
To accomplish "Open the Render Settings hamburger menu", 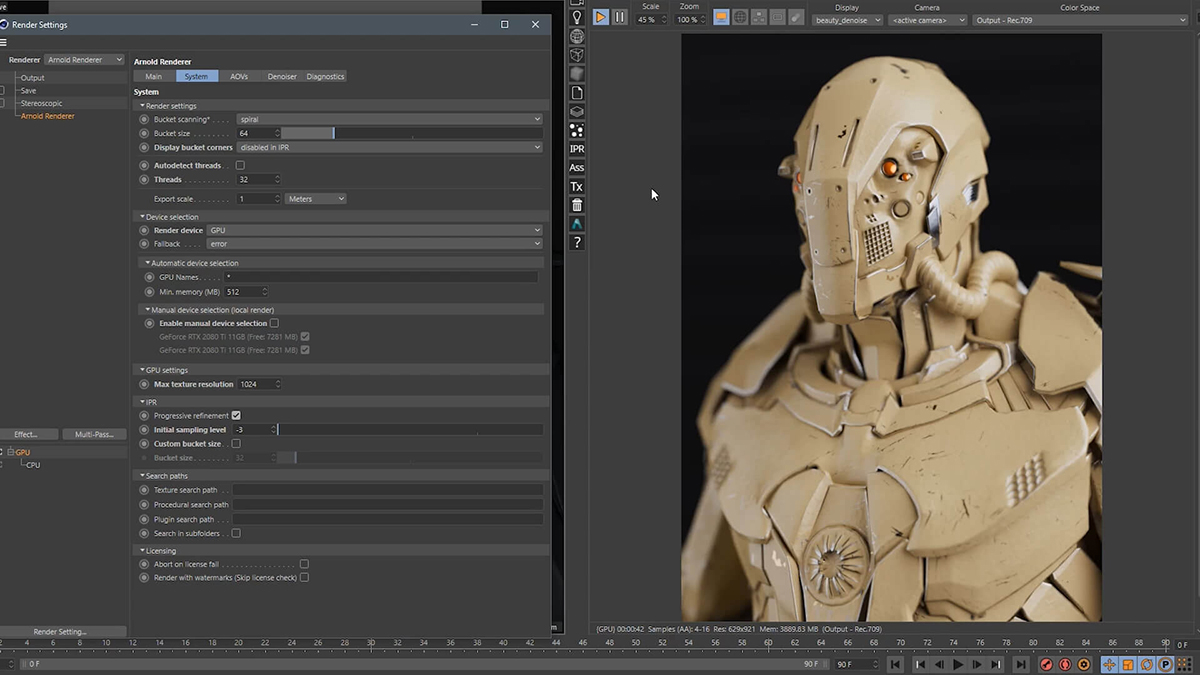I will click(x=3, y=43).
